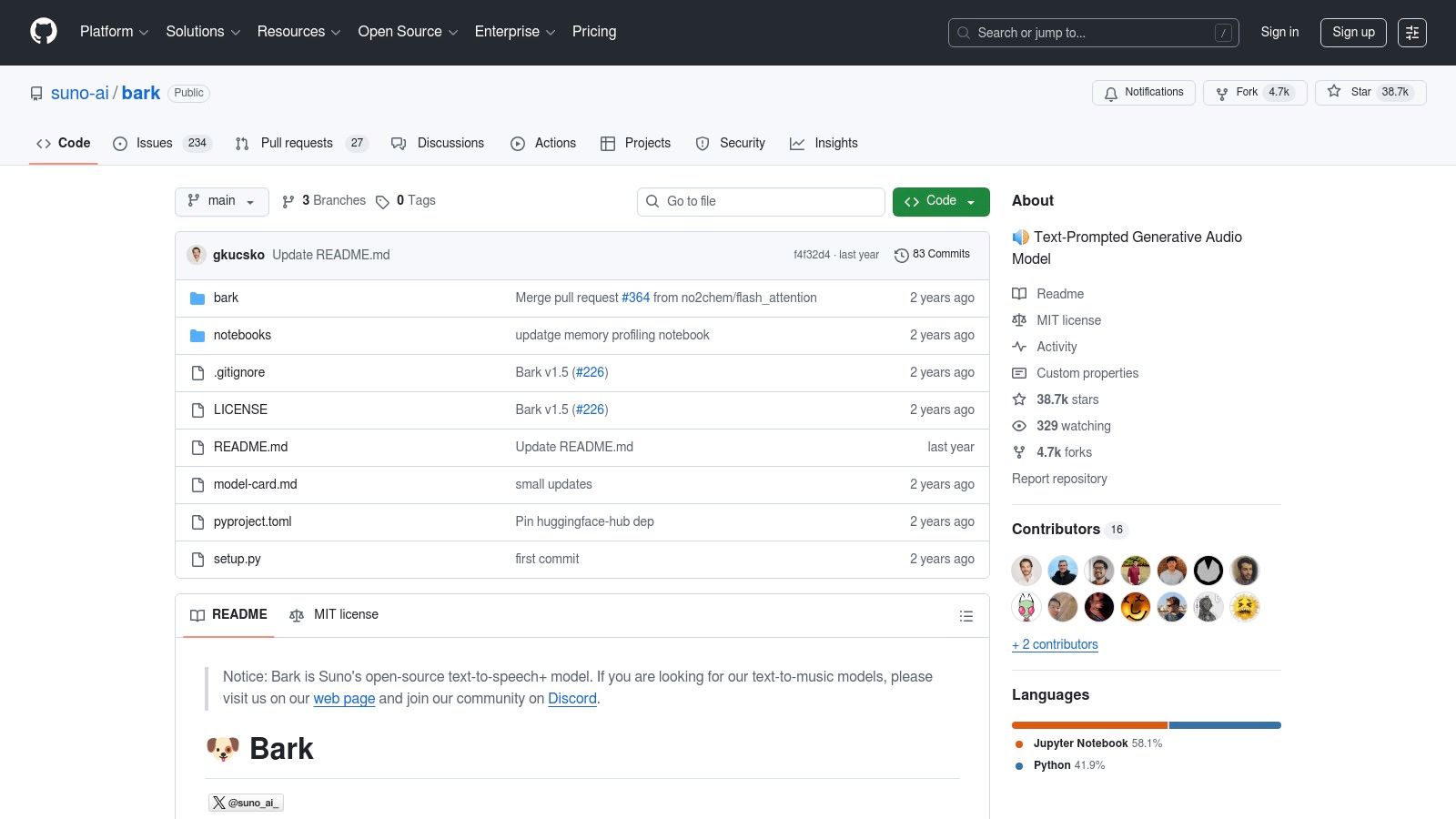Viewport: 1456px width, 819px height.
Task: Select the MIT license tab
Action: click(334, 615)
